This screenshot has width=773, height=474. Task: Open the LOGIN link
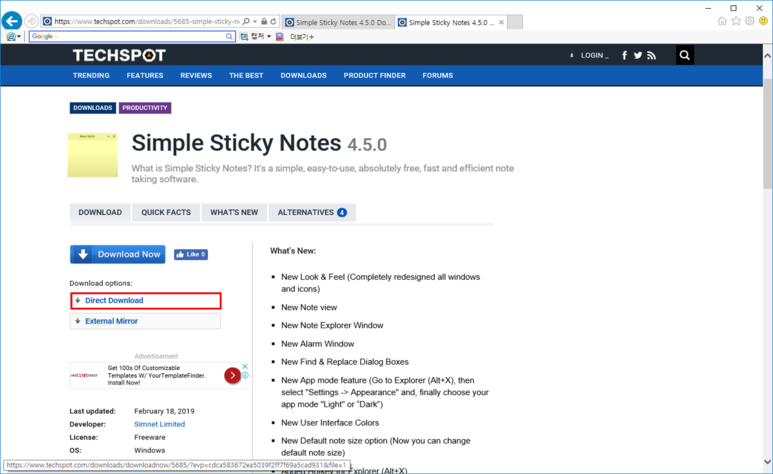pos(594,56)
